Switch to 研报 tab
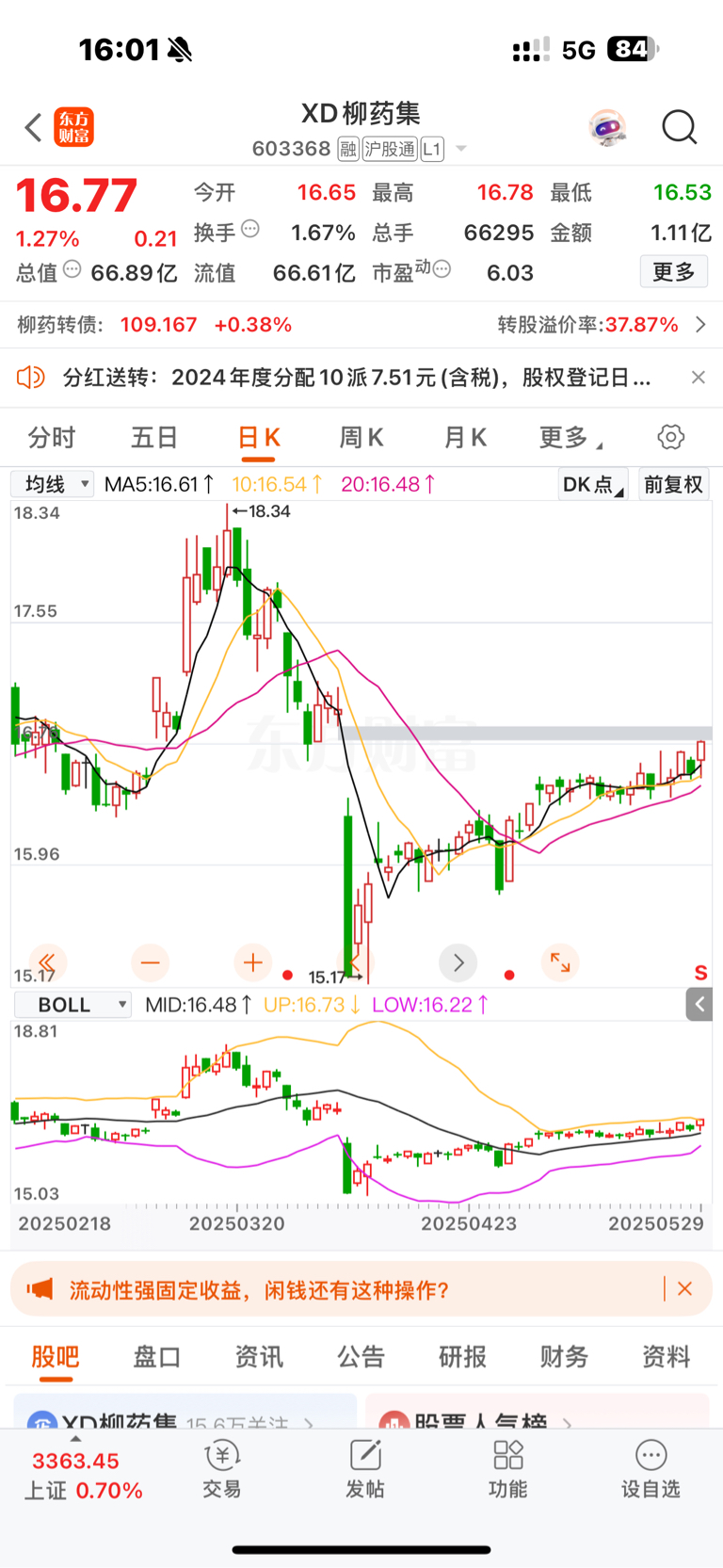The width and height of the screenshot is (723, 1568). point(463,1357)
